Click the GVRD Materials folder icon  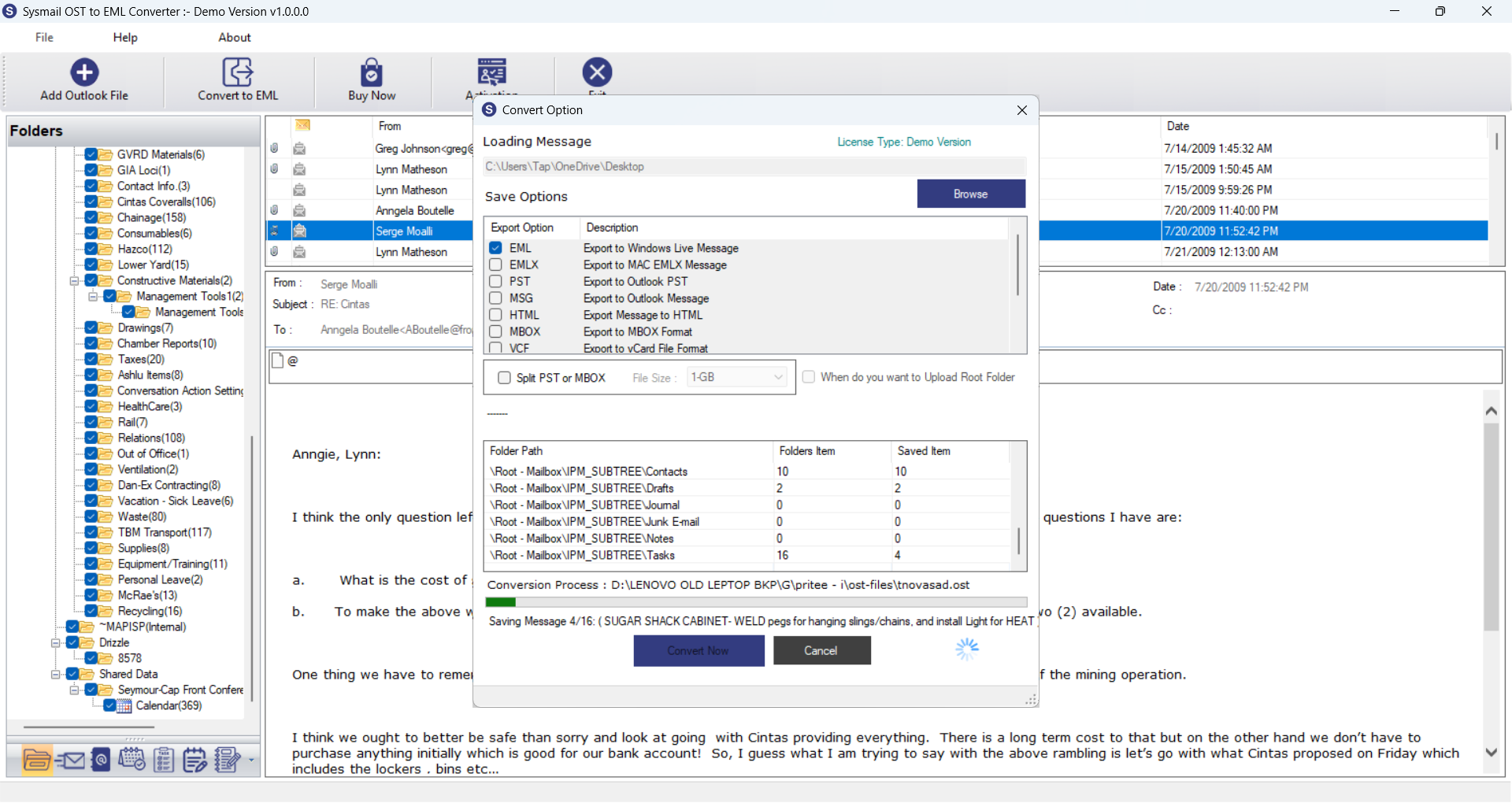[x=106, y=154]
